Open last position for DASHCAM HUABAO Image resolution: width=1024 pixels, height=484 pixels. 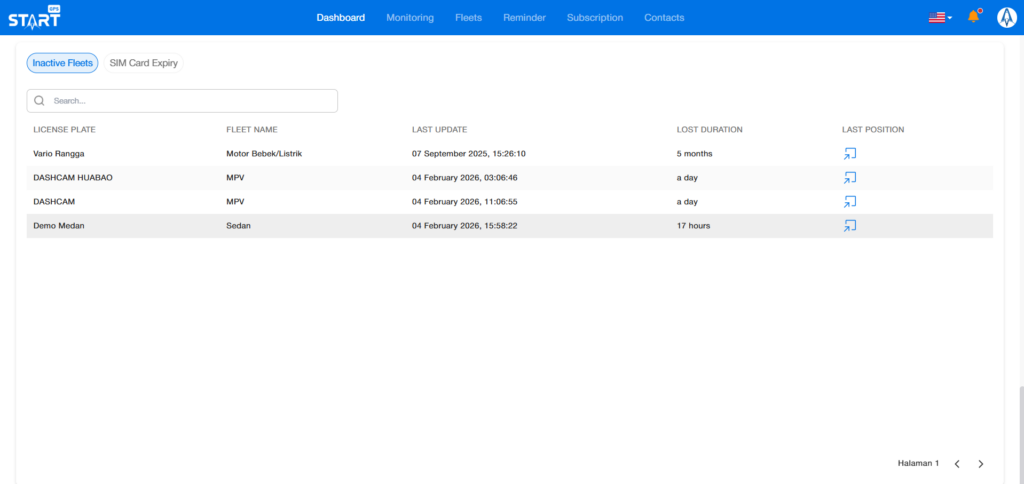(x=849, y=178)
